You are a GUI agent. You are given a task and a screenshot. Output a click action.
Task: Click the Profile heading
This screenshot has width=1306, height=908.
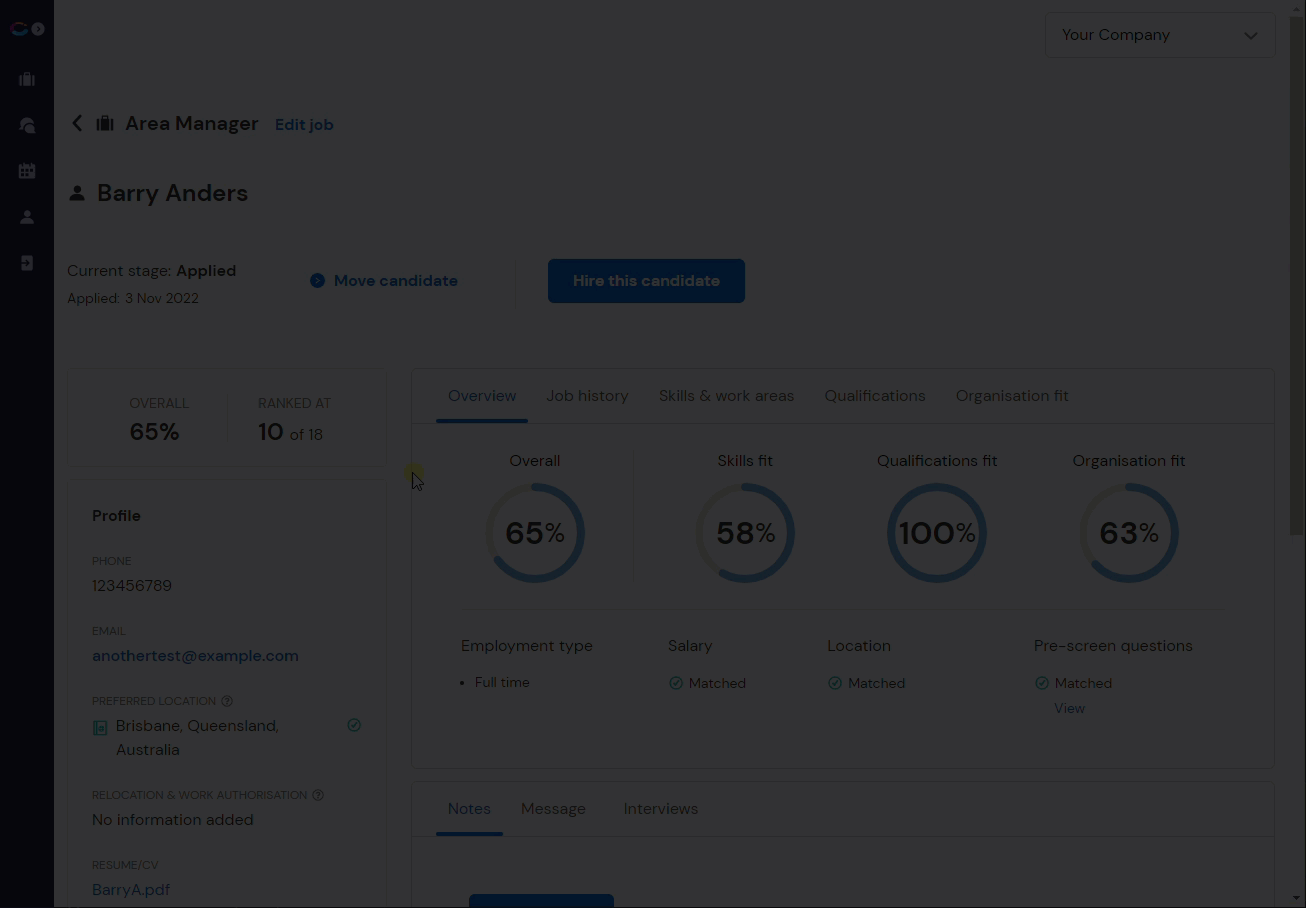point(116,516)
